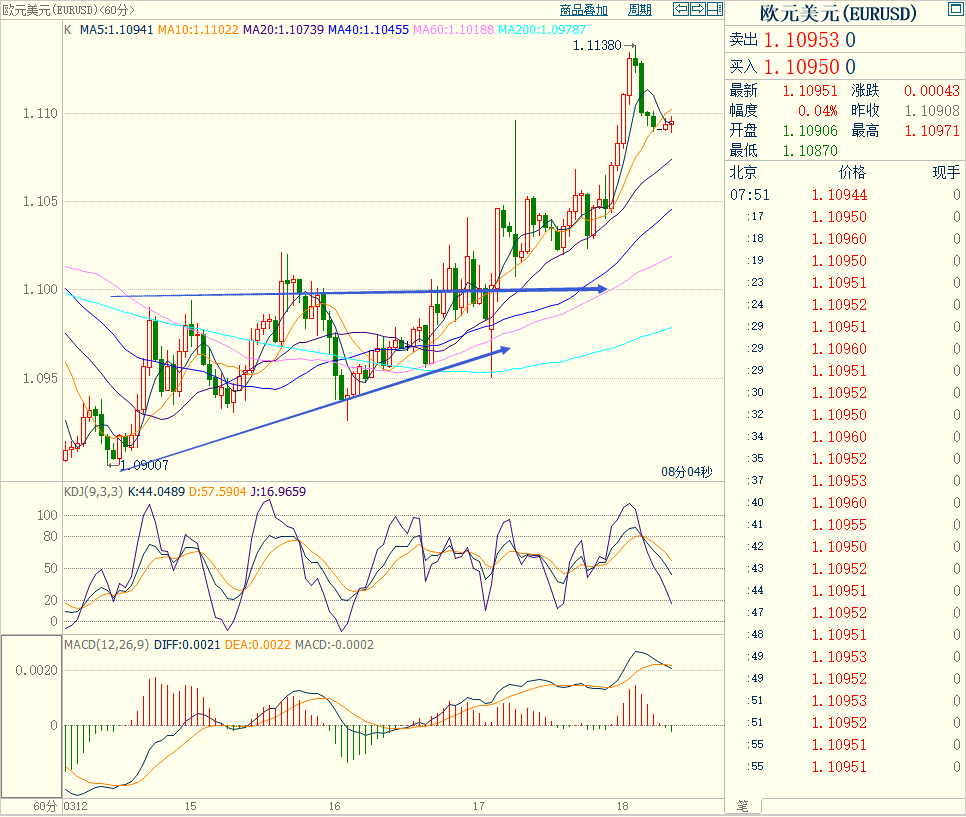Click the 60分 period label at bottom-left
The image size is (966, 817).
click(x=45, y=806)
